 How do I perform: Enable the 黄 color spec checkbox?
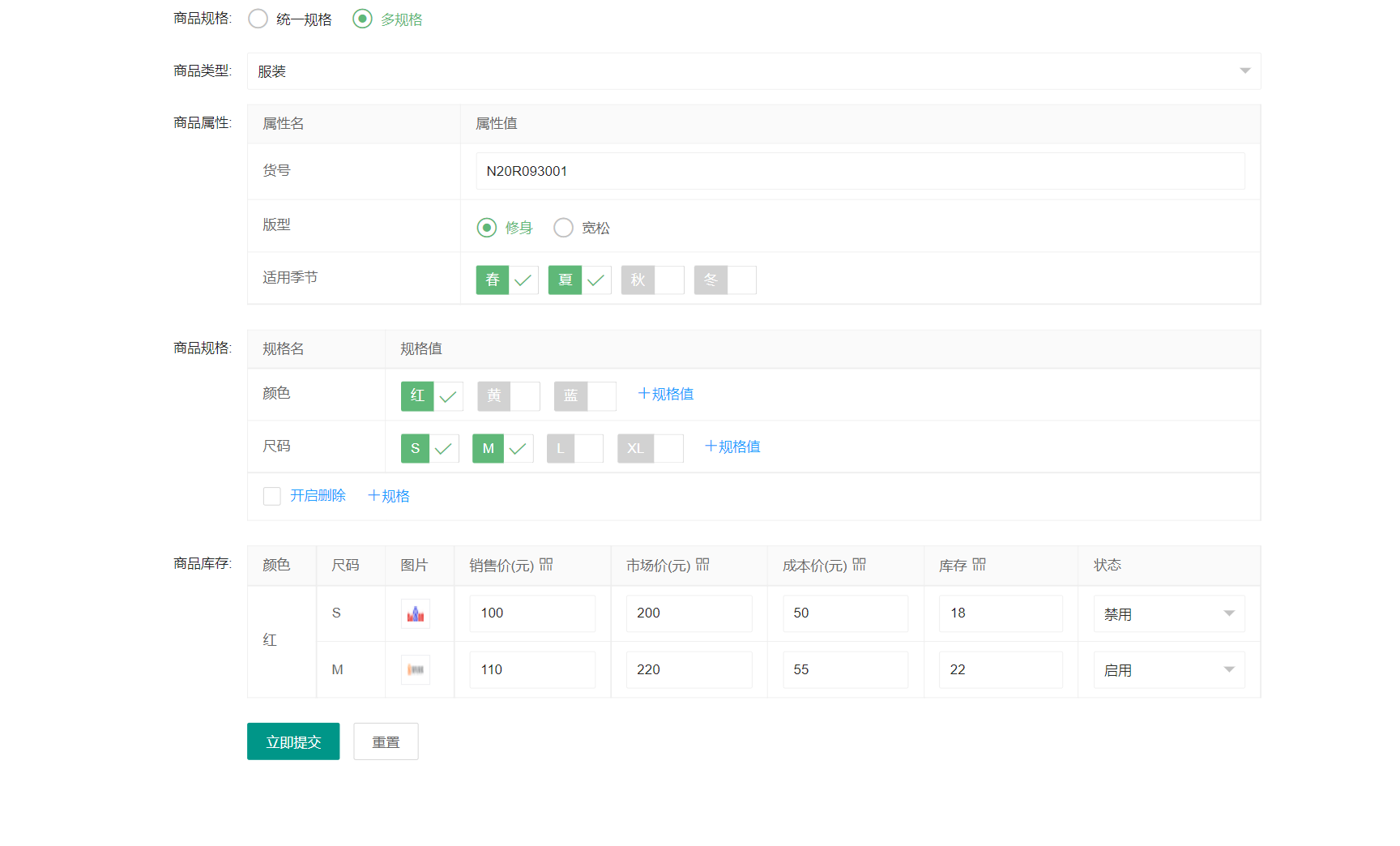pyautogui.click(x=509, y=396)
